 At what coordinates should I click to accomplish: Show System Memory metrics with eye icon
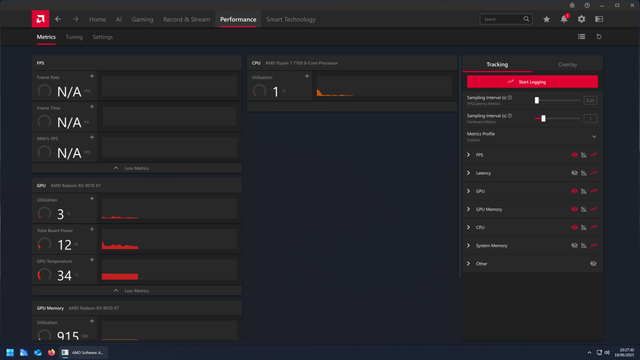point(574,245)
